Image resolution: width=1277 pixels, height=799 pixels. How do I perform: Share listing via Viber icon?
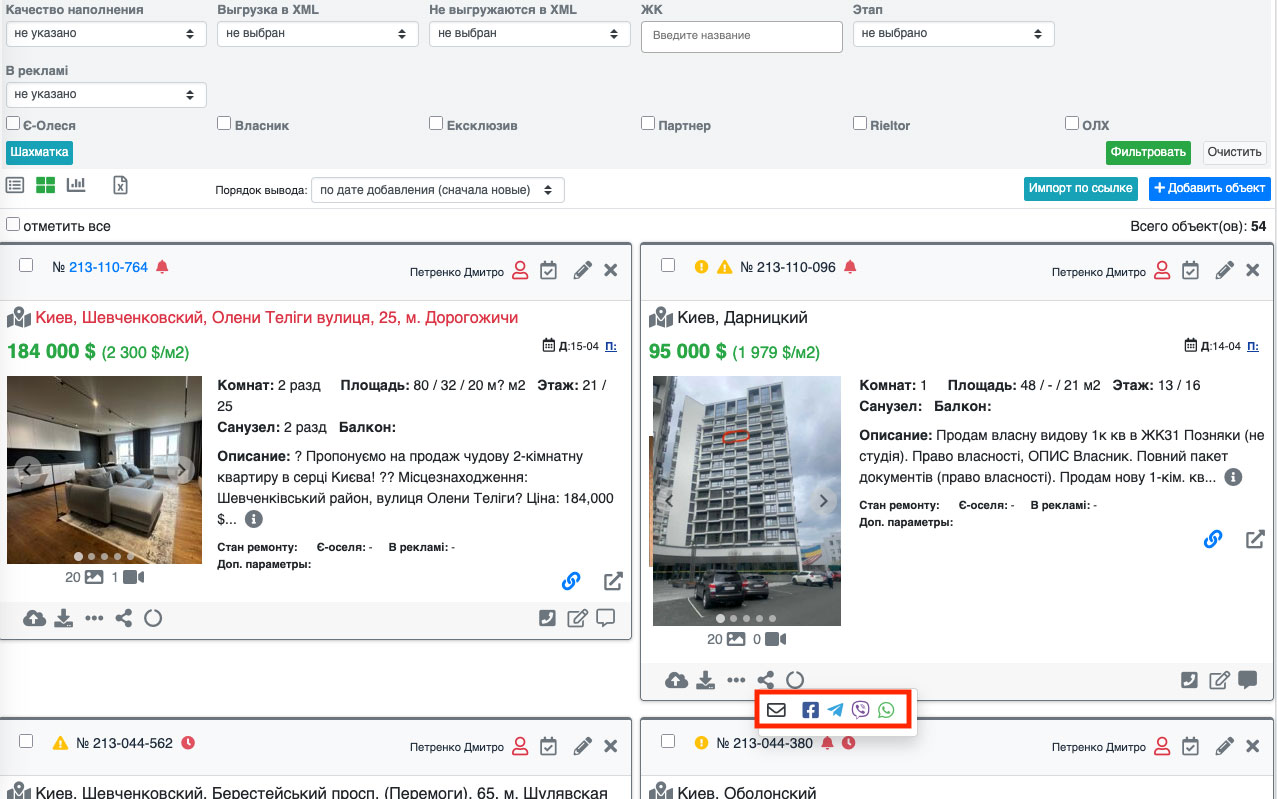coord(860,710)
